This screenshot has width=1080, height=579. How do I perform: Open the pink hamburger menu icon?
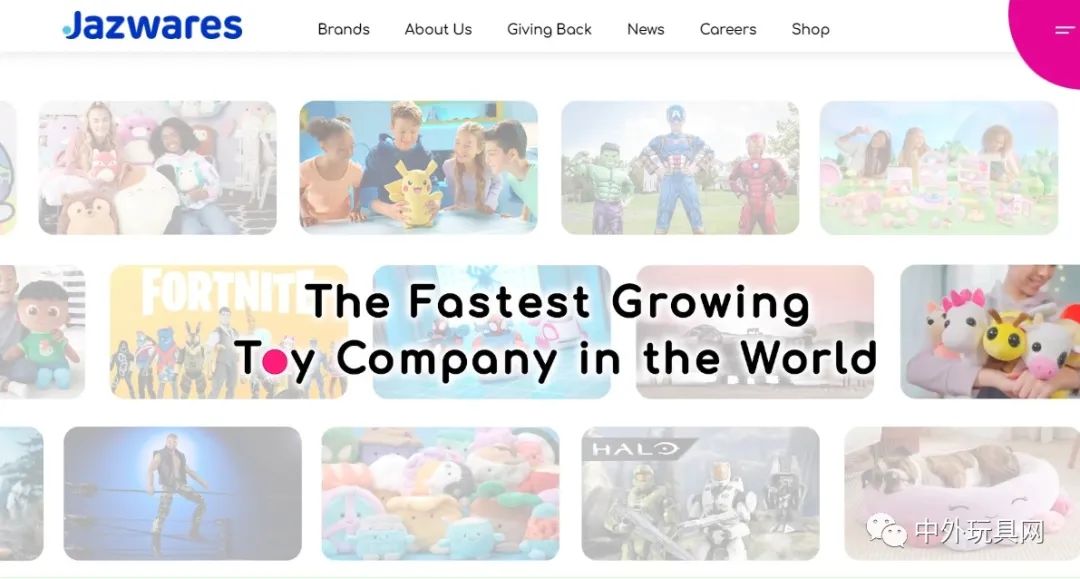[x=1064, y=30]
